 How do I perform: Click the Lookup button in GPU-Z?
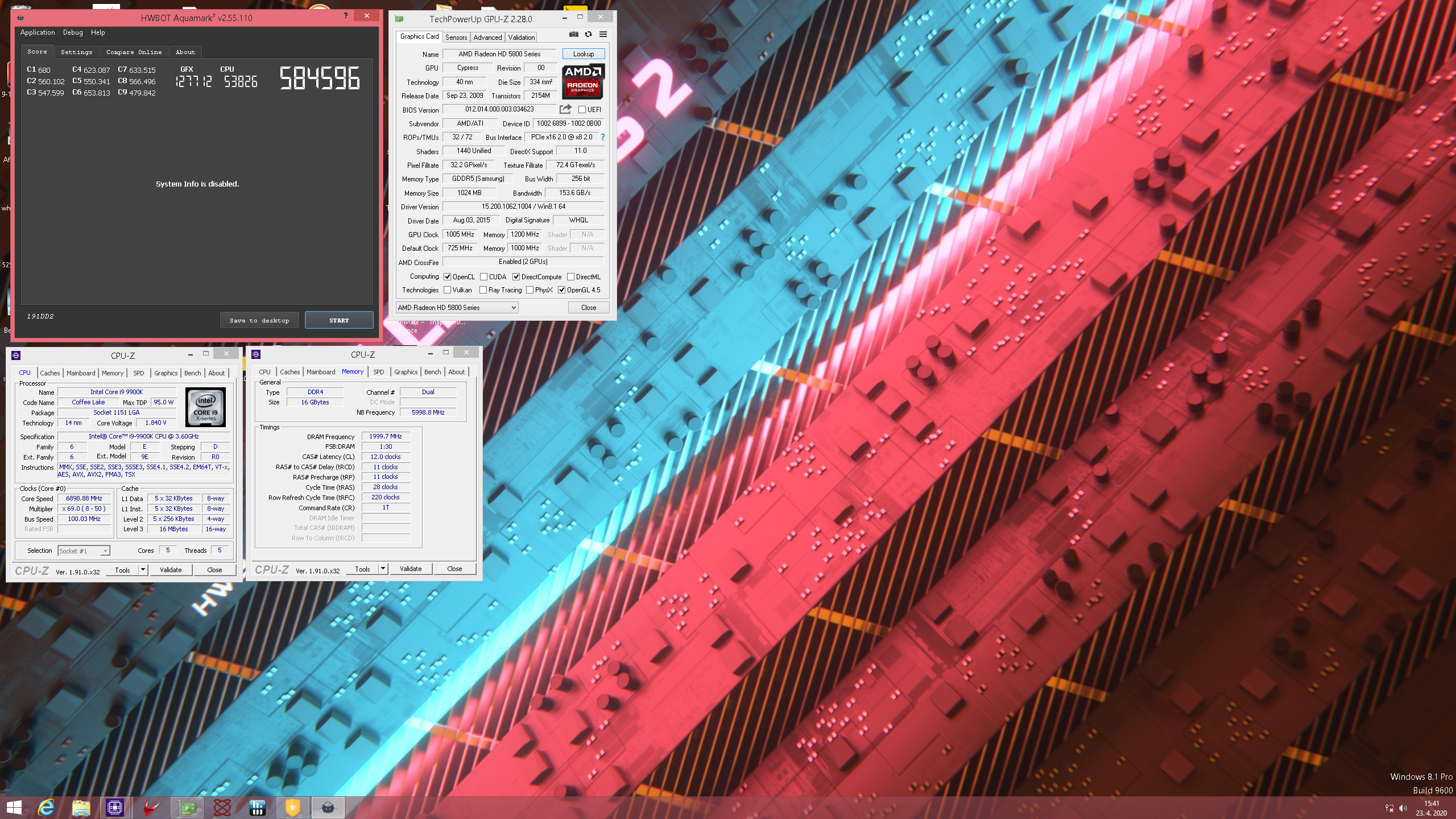click(584, 54)
